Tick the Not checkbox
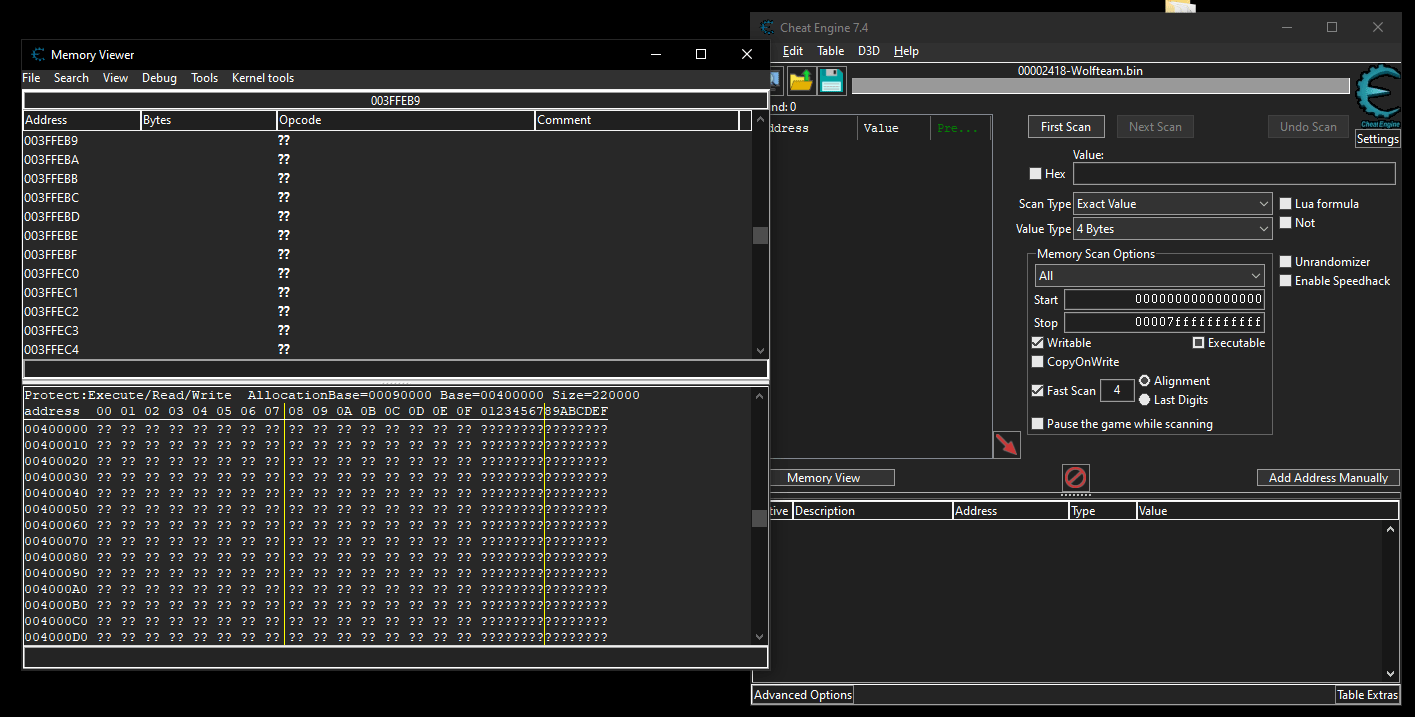The width and height of the screenshot is (1415, 717). [x=1286, y=223]
